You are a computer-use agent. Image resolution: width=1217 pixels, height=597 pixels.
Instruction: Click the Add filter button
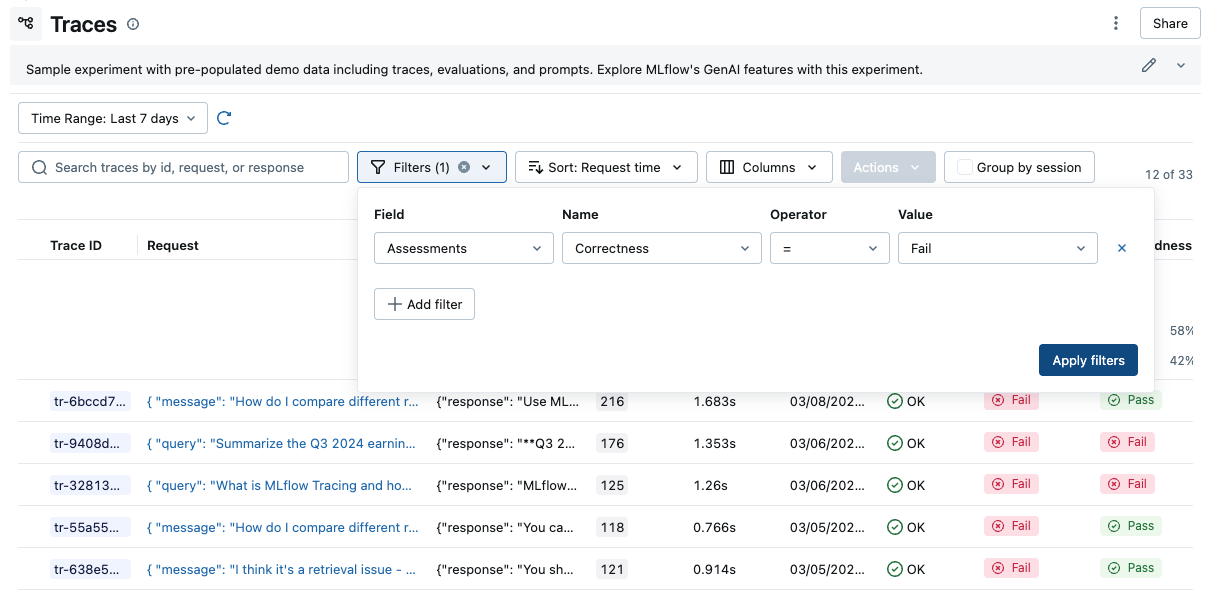424,304
